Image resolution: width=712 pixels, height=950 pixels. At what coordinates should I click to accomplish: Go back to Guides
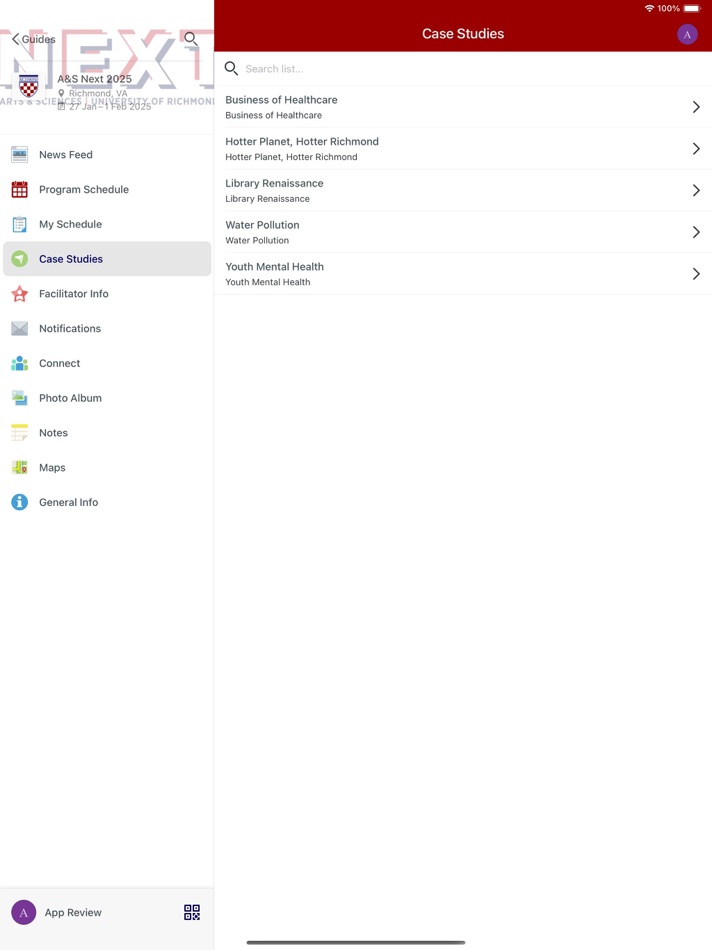pos(33,39)
